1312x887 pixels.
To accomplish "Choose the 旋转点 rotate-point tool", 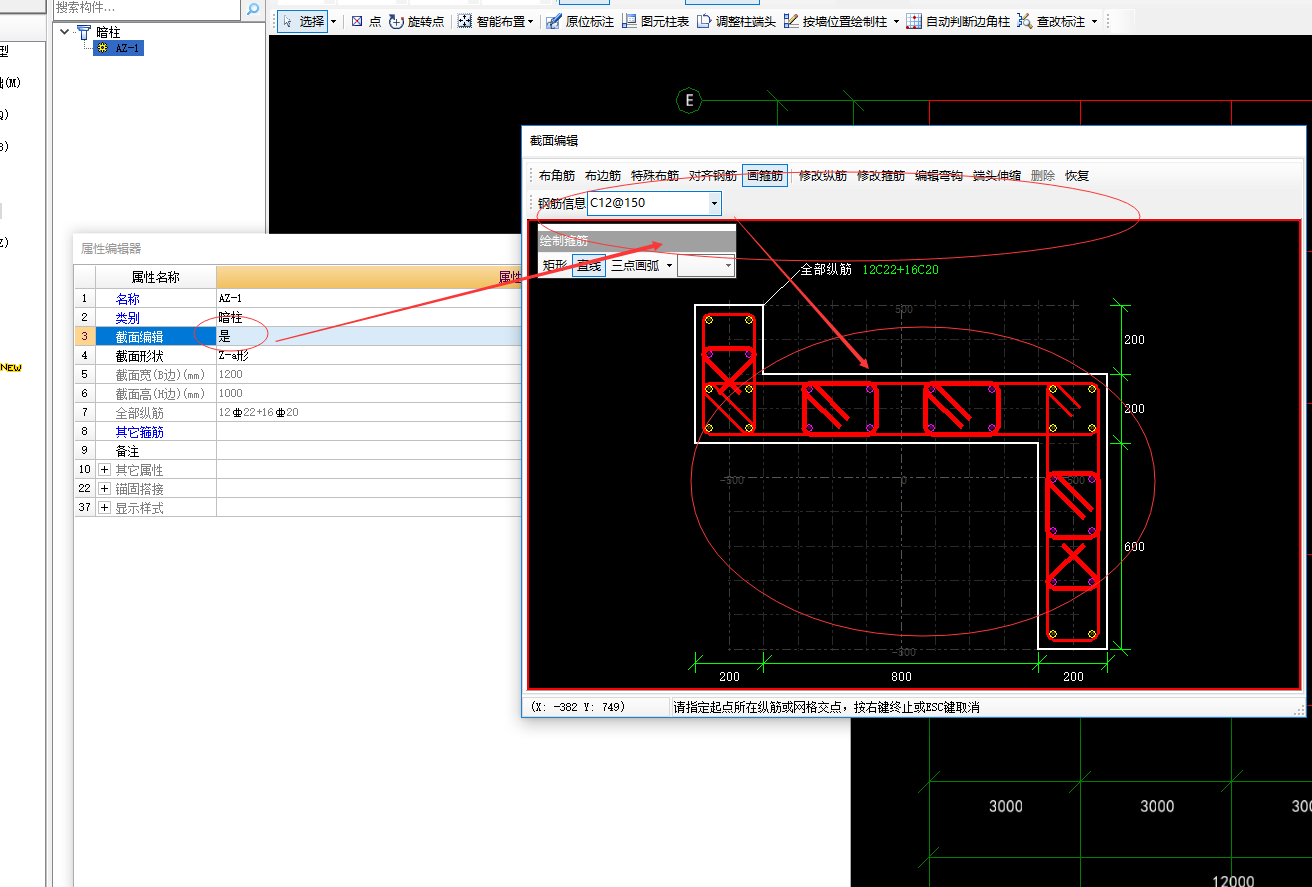I will [417, 21].
